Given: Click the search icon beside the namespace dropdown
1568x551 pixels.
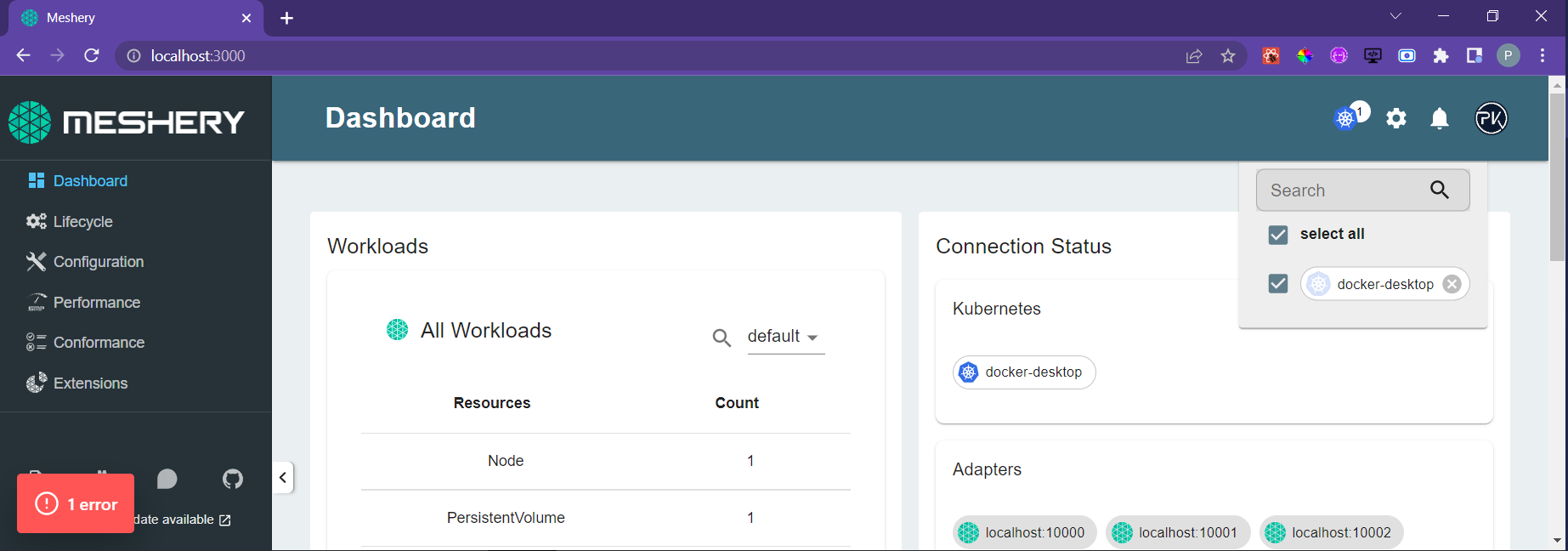Looking at the screenshot, I should (x=722, y=338).
